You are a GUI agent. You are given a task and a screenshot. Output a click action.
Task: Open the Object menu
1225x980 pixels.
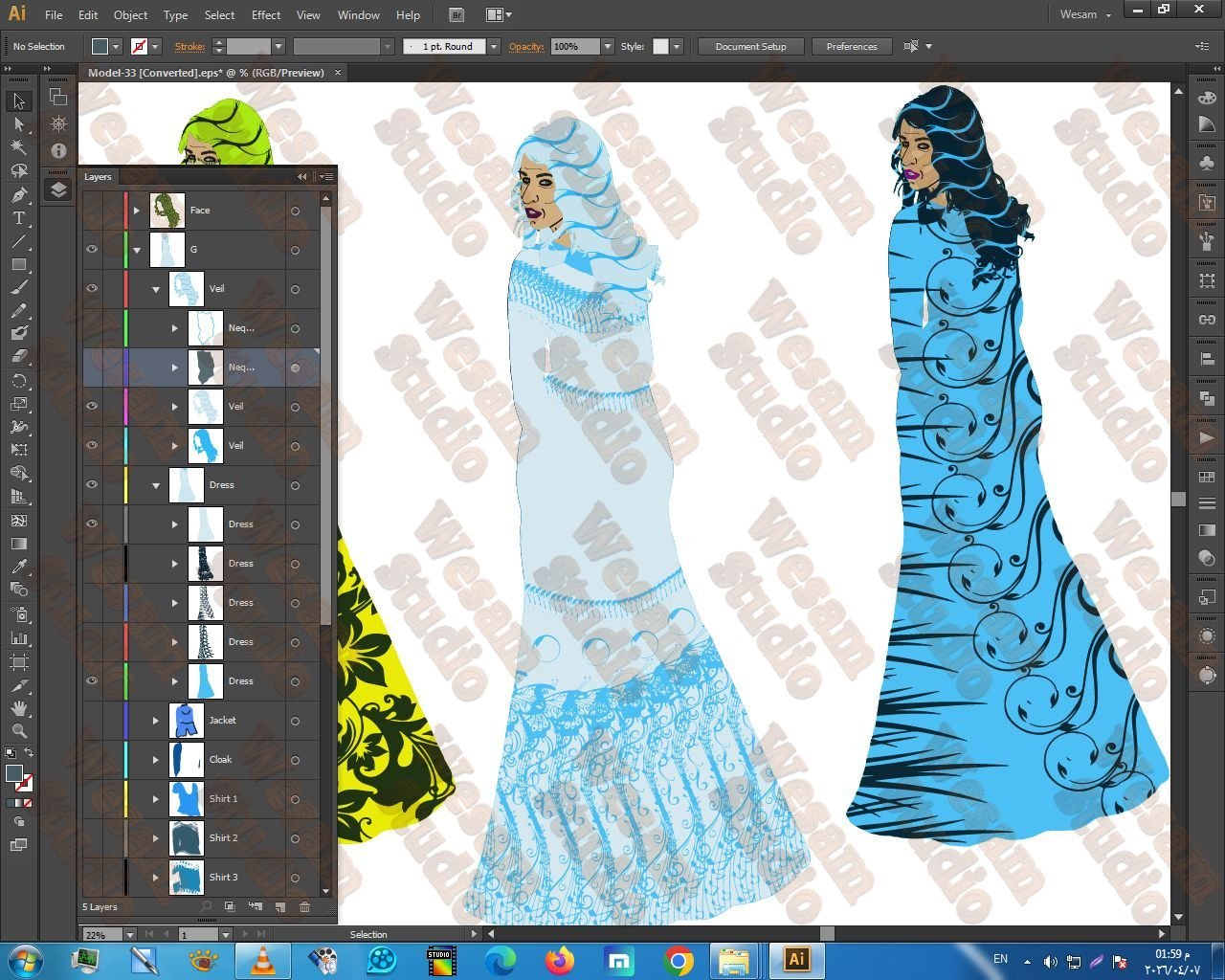(130, 15)
